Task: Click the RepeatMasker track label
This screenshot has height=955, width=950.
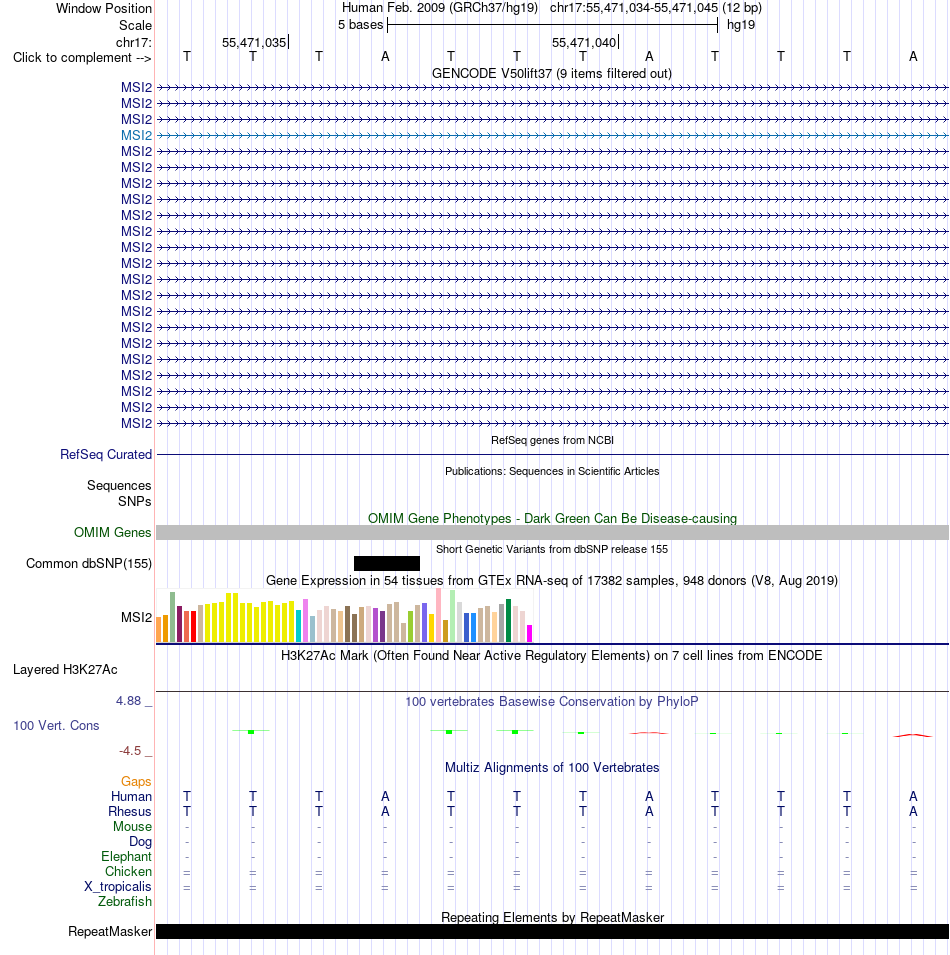Action: pos(110,931)
